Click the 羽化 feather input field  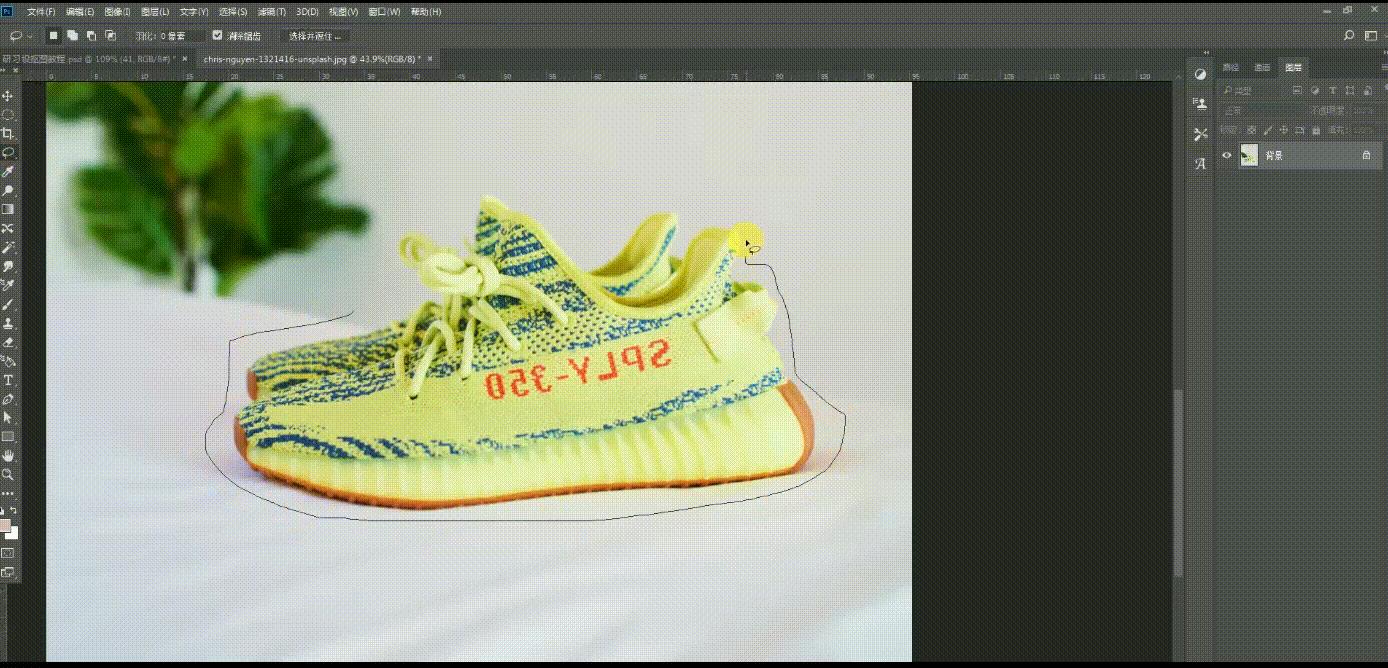[x=182, y=35]
